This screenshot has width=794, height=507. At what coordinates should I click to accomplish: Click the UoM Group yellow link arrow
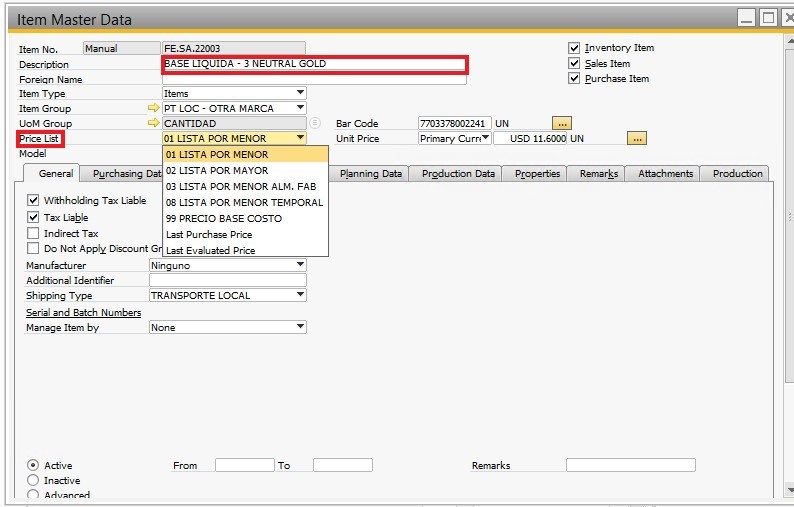click(x=153, y=123)
